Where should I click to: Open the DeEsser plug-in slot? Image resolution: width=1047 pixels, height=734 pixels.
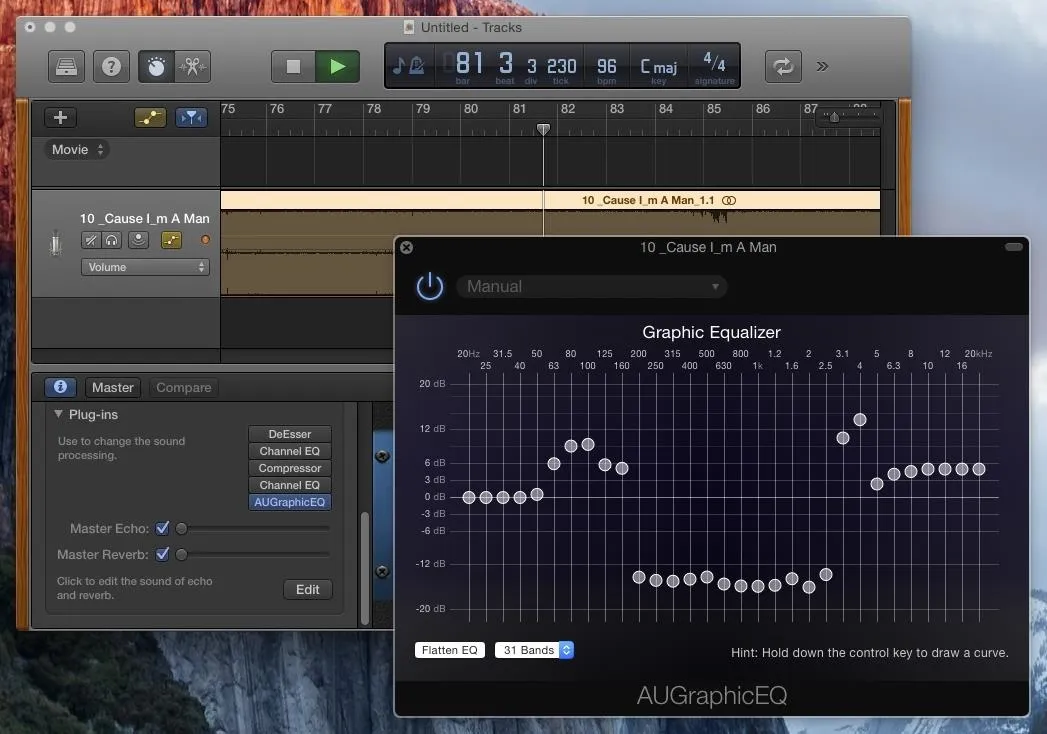(x=290, y=434)
